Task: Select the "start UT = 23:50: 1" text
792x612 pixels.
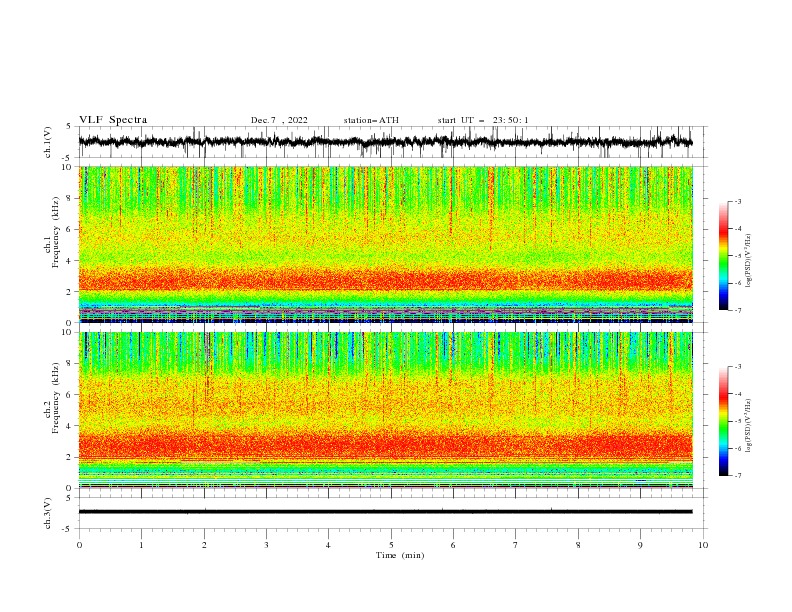Action: click(482, 120)
